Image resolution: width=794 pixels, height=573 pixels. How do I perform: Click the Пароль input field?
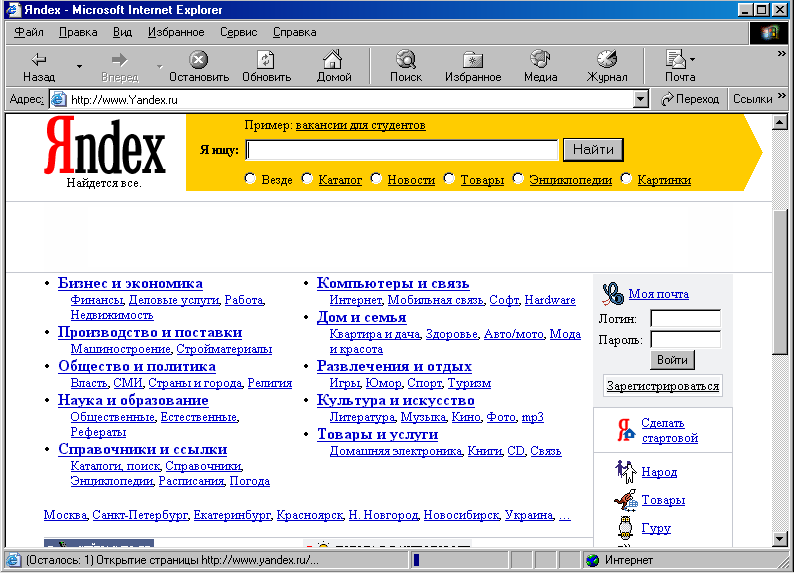click(x=685, y=339)
